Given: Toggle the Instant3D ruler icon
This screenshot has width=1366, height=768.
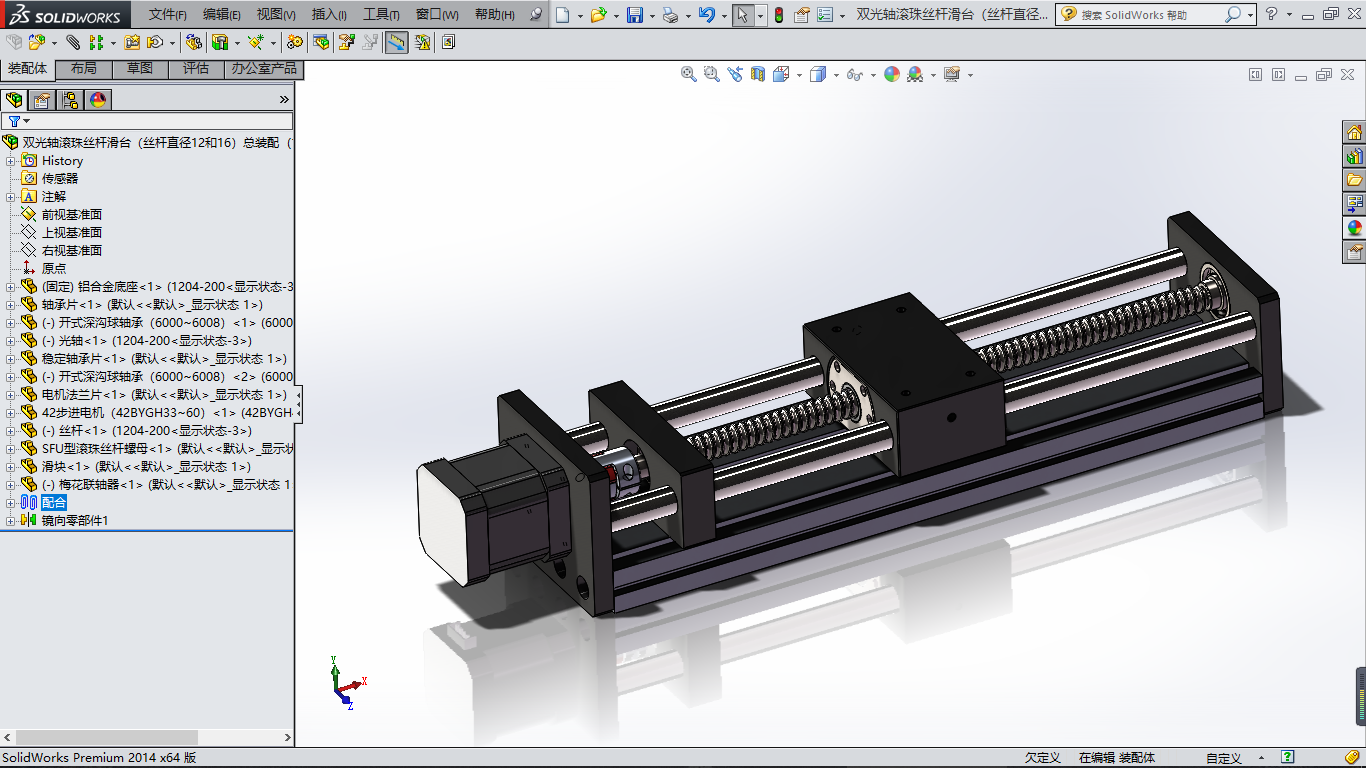Looking at the screenshot, I should [x=397, y=42].
